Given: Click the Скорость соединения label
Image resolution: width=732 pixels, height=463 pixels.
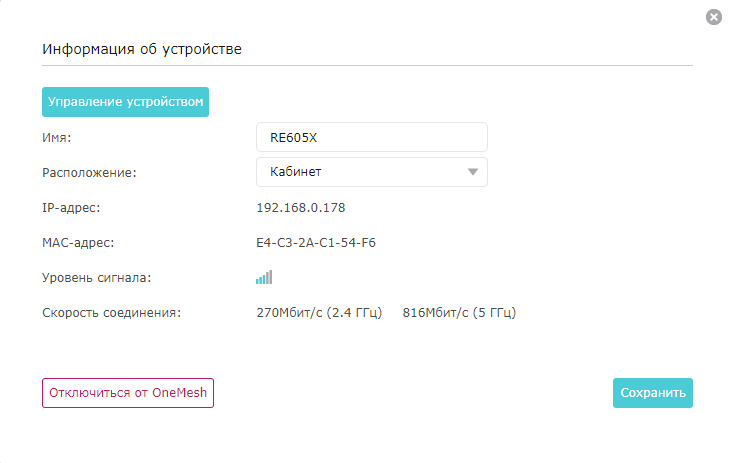Looking at the screenshot, I should point(112,313).
